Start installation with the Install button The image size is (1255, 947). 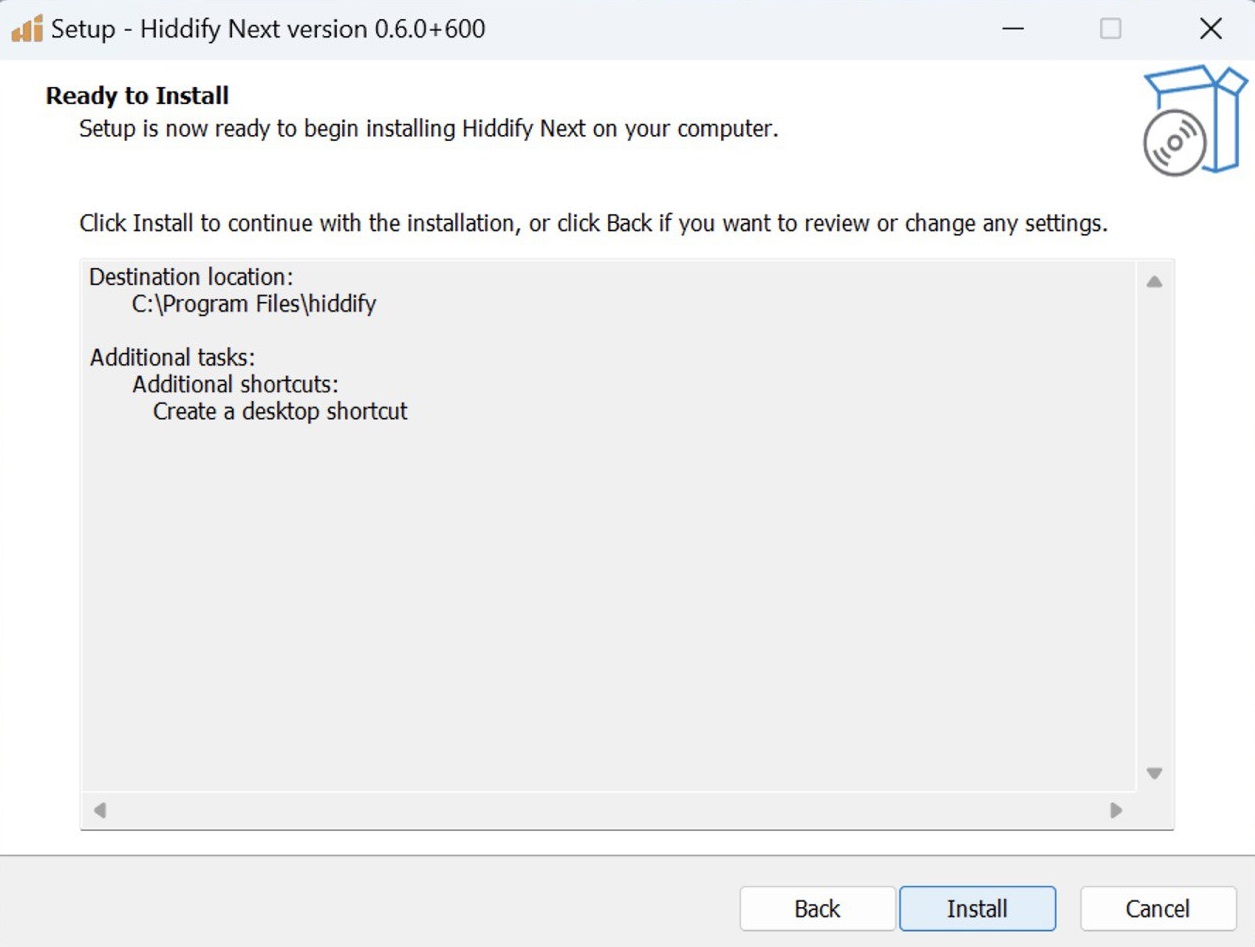click(977, 909)
